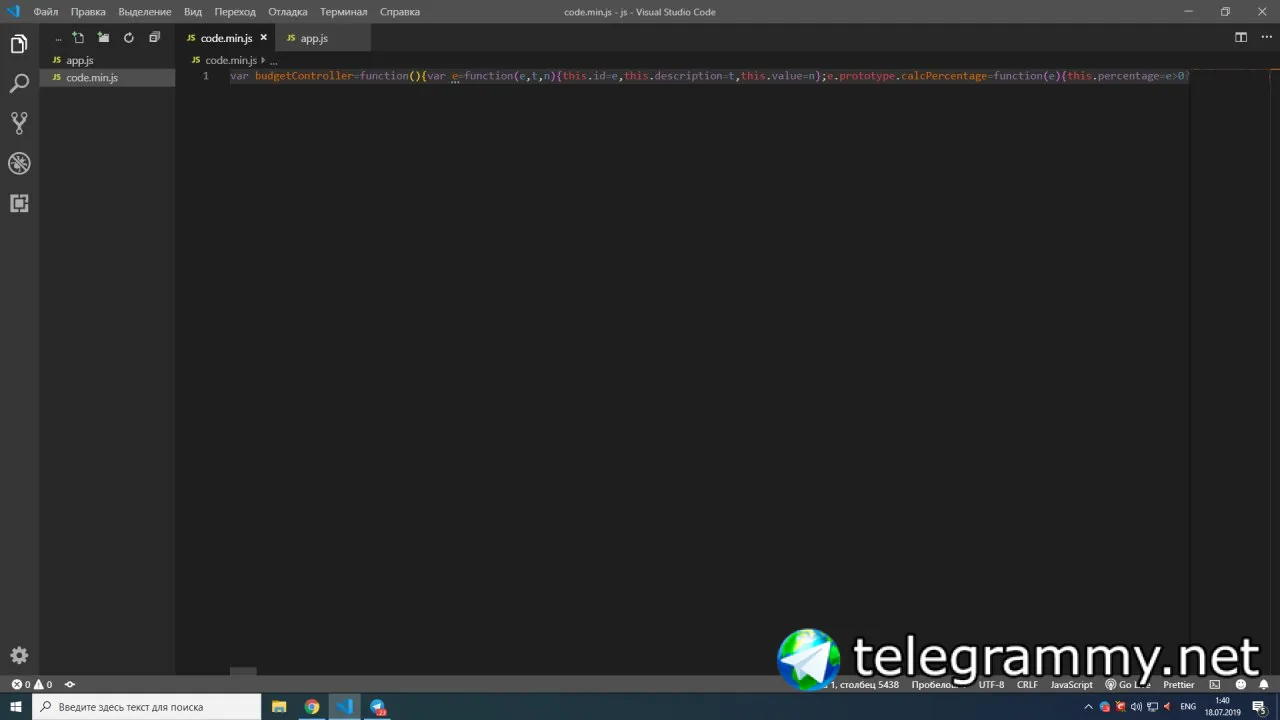Split the editor to the right
This screenshot has width=1280, height=720.
(x=1241, y=38)
